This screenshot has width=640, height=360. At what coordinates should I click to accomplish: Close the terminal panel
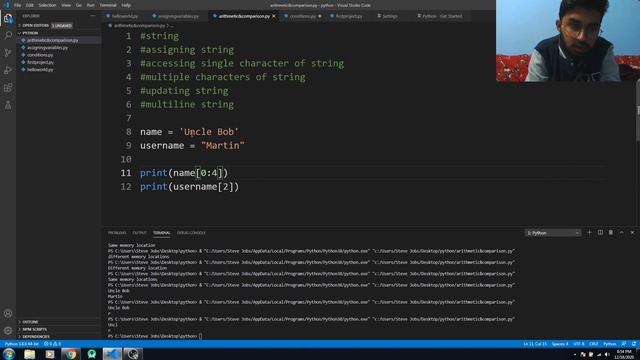(632, 233)
